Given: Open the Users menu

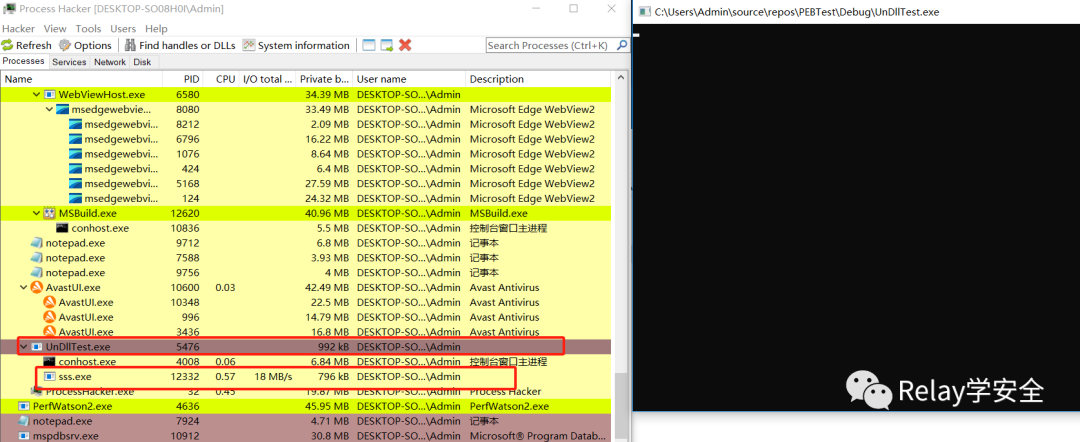Looking at the screenshot, I should coord(123,29).
